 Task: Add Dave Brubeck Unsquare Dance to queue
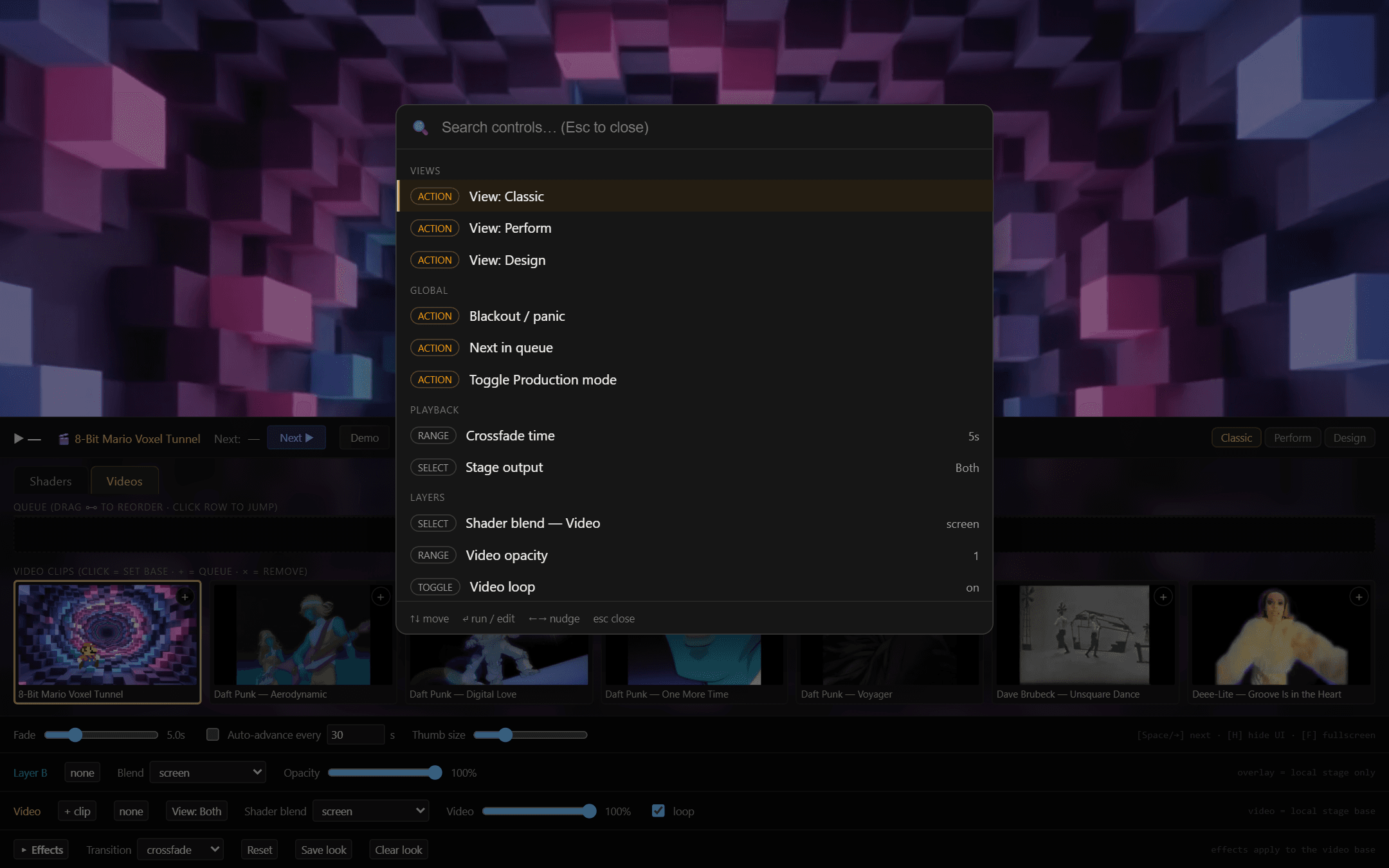point(1163,597)
